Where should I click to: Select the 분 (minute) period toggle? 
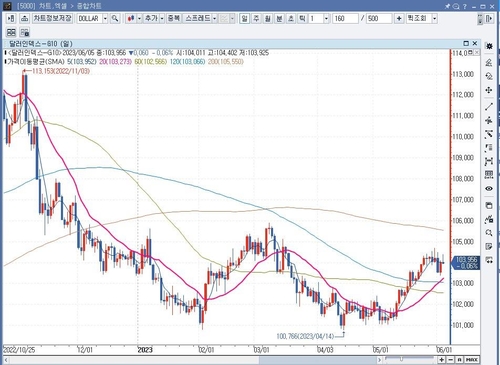[279, 18]
